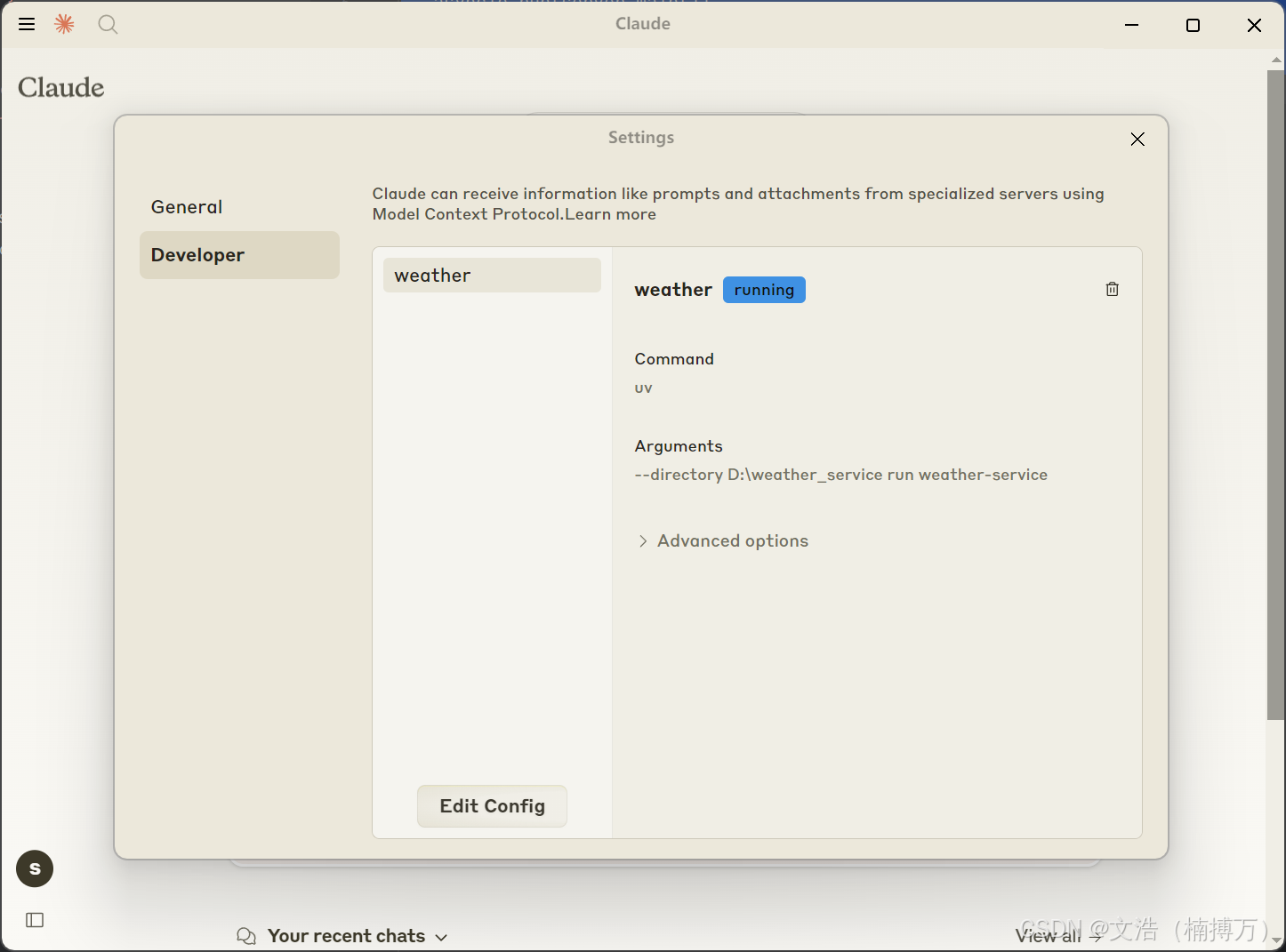Click the uv command value
The image size is (1286, 952).
(644, 388)
